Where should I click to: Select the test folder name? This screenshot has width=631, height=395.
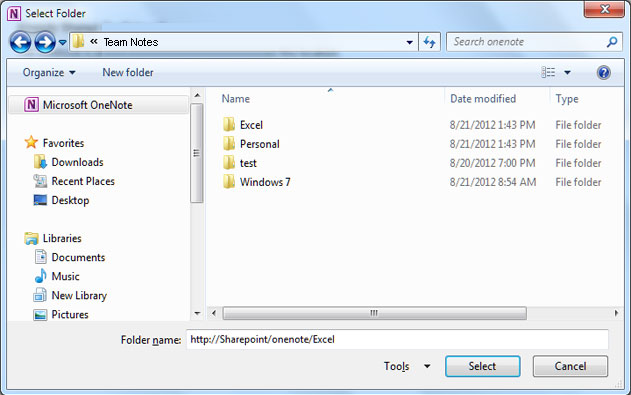click(x=248, y=163)
